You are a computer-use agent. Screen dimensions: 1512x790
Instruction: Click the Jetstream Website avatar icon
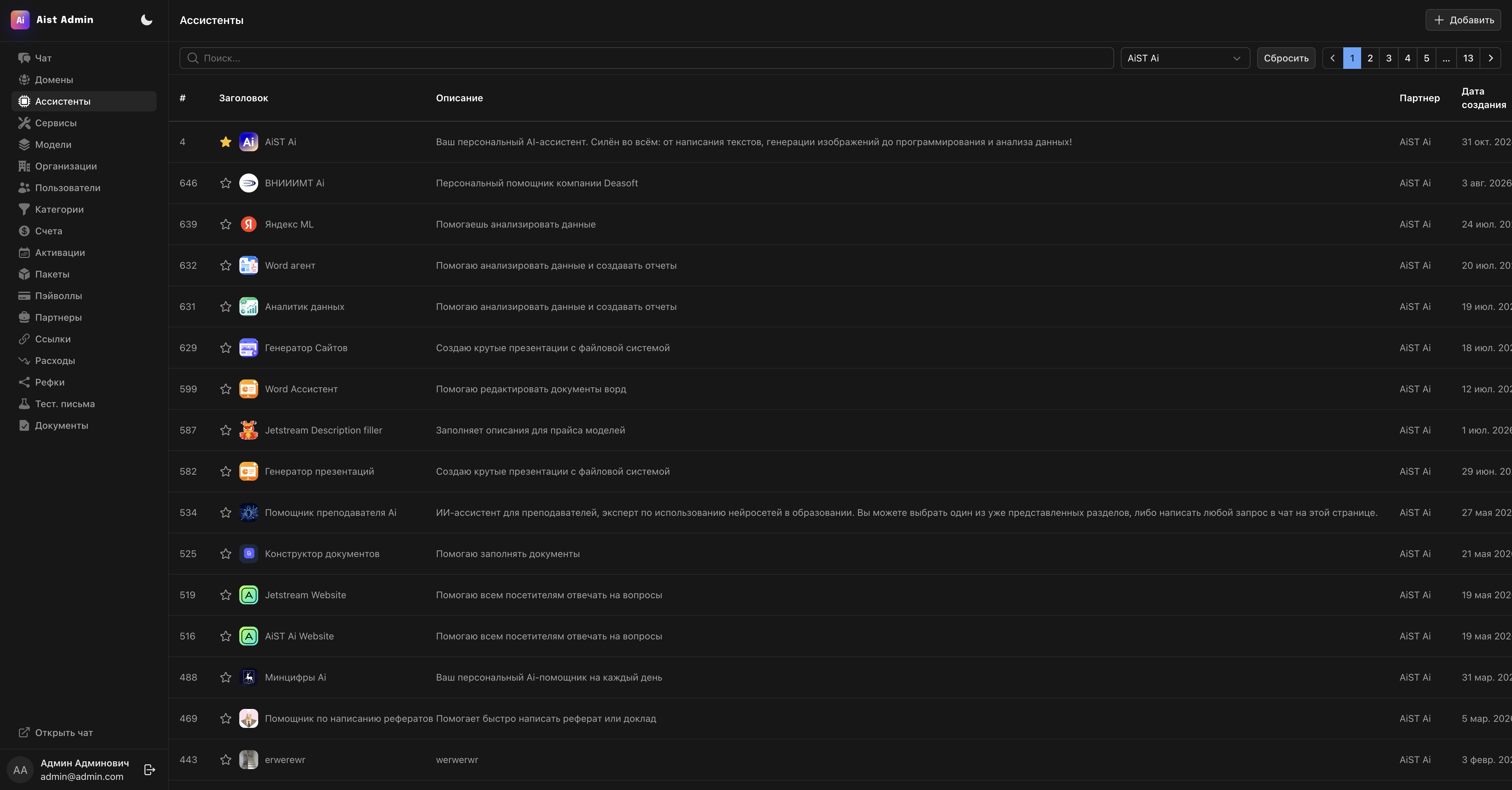pyautogui.click(x=249, y=595)
